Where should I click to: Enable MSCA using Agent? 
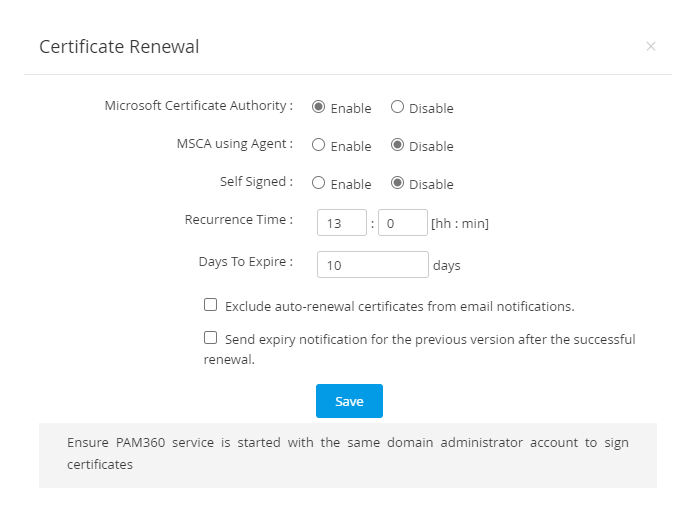click(319, 145)
